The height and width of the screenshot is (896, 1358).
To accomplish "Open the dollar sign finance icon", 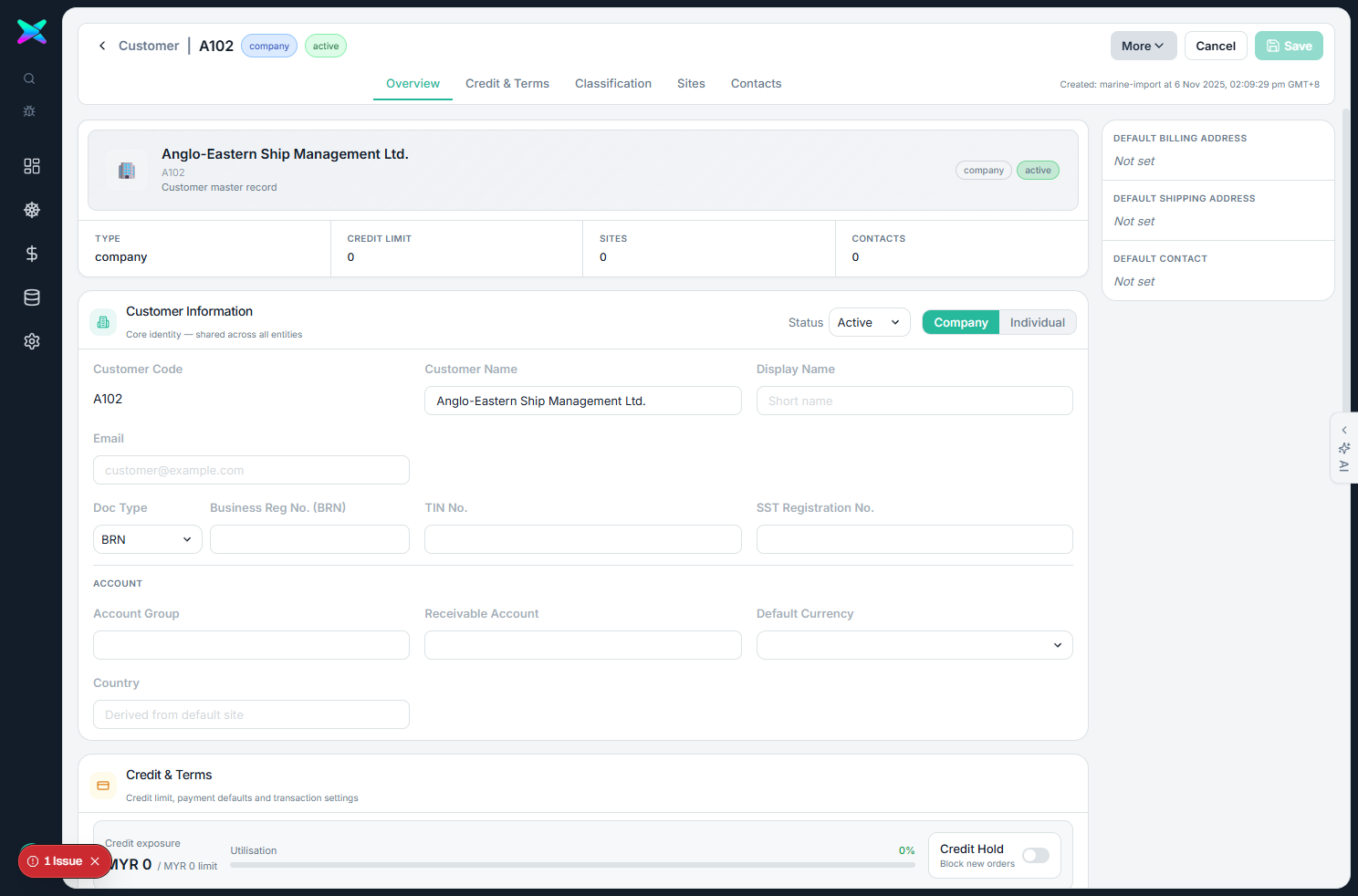I will pos(32,254).
